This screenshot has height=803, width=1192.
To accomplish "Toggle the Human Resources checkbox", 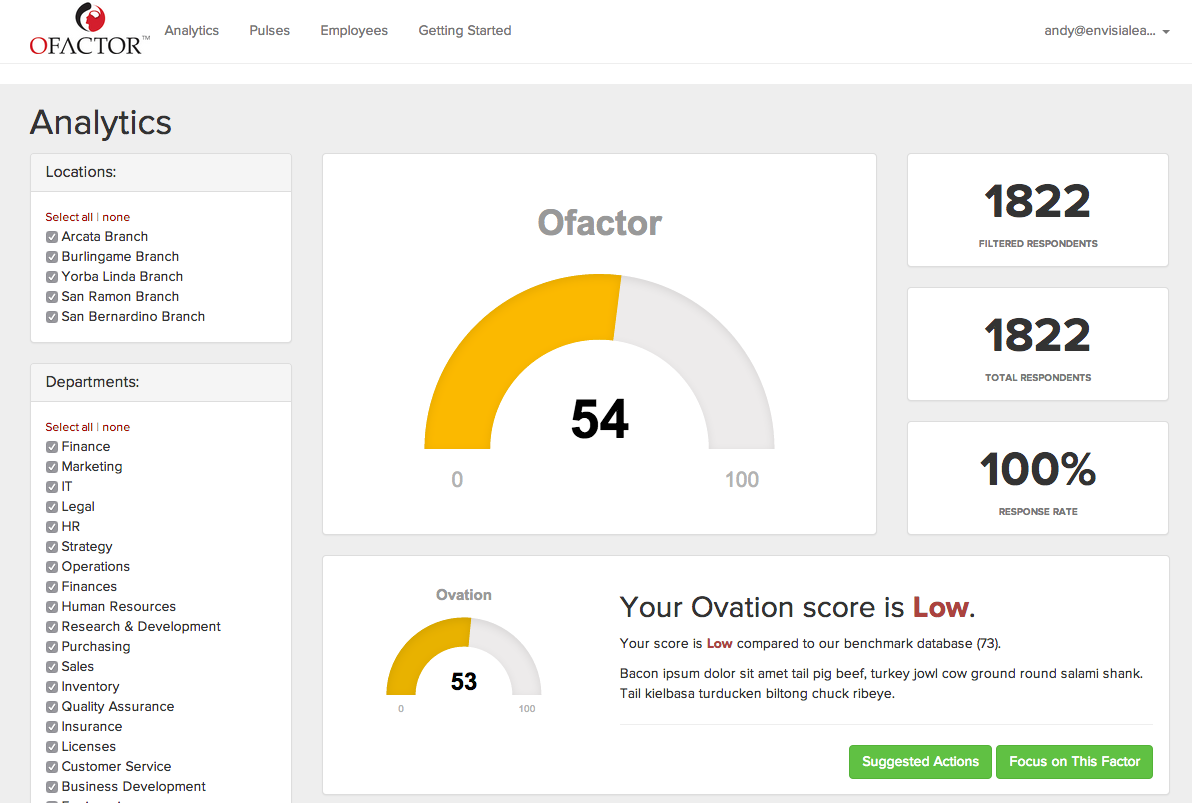I will pos(52,607).
